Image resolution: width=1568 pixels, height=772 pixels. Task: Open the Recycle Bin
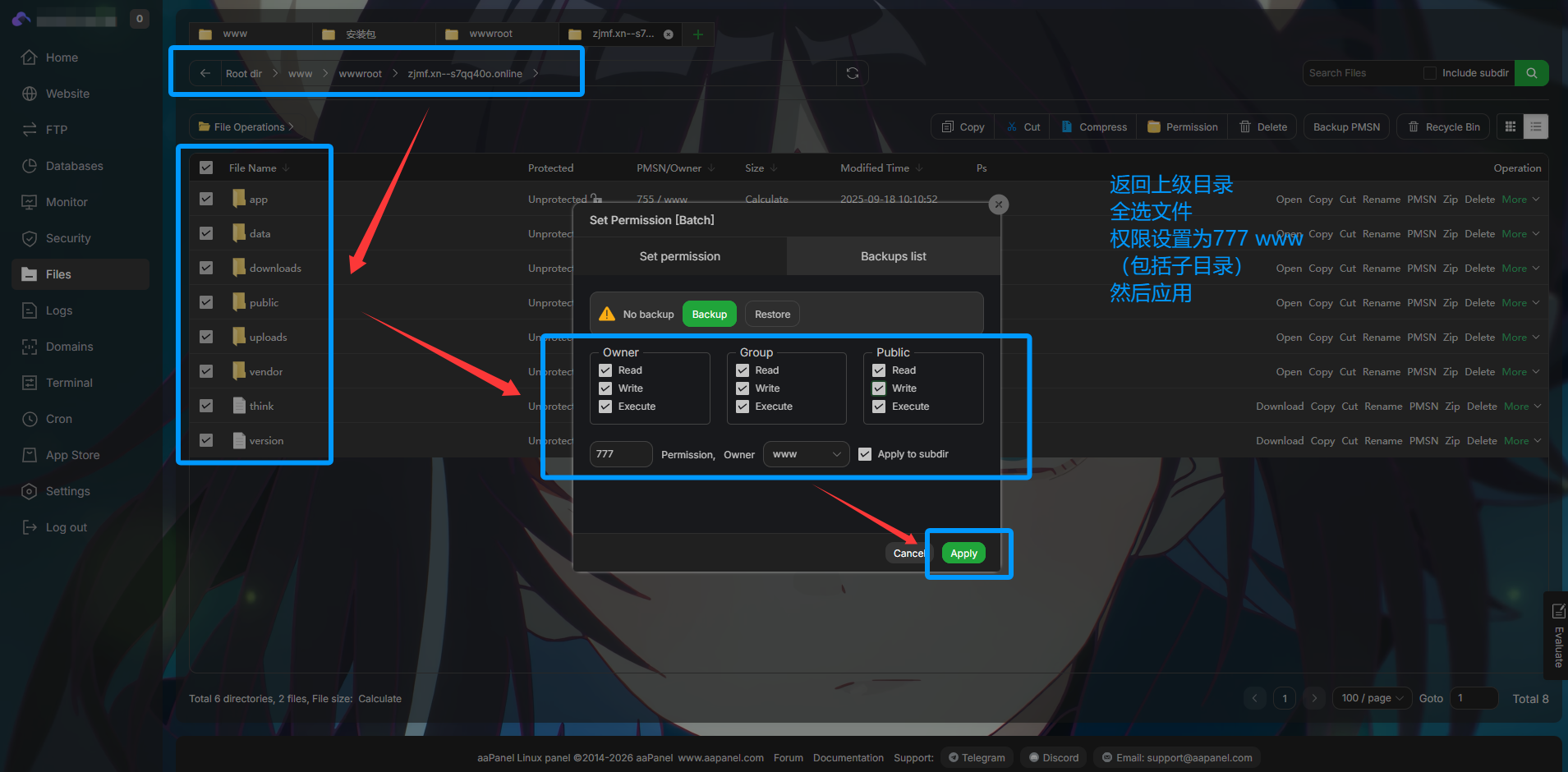[x=1443, y=126]
